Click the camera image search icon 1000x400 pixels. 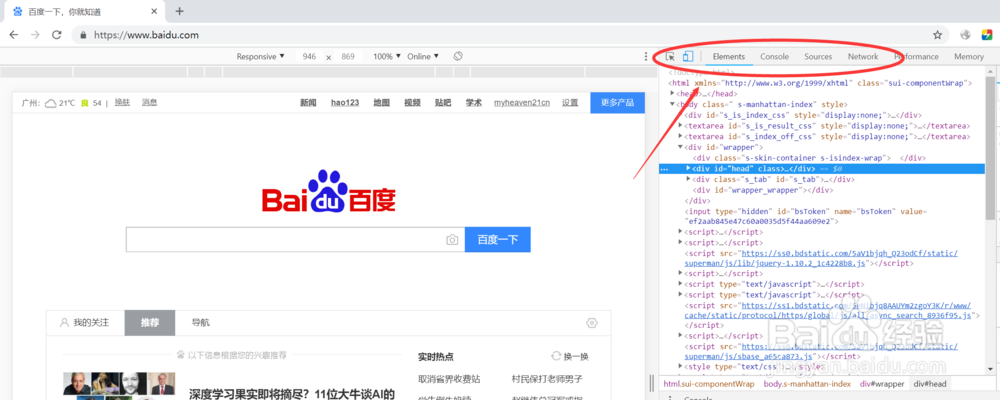[452, 240]
